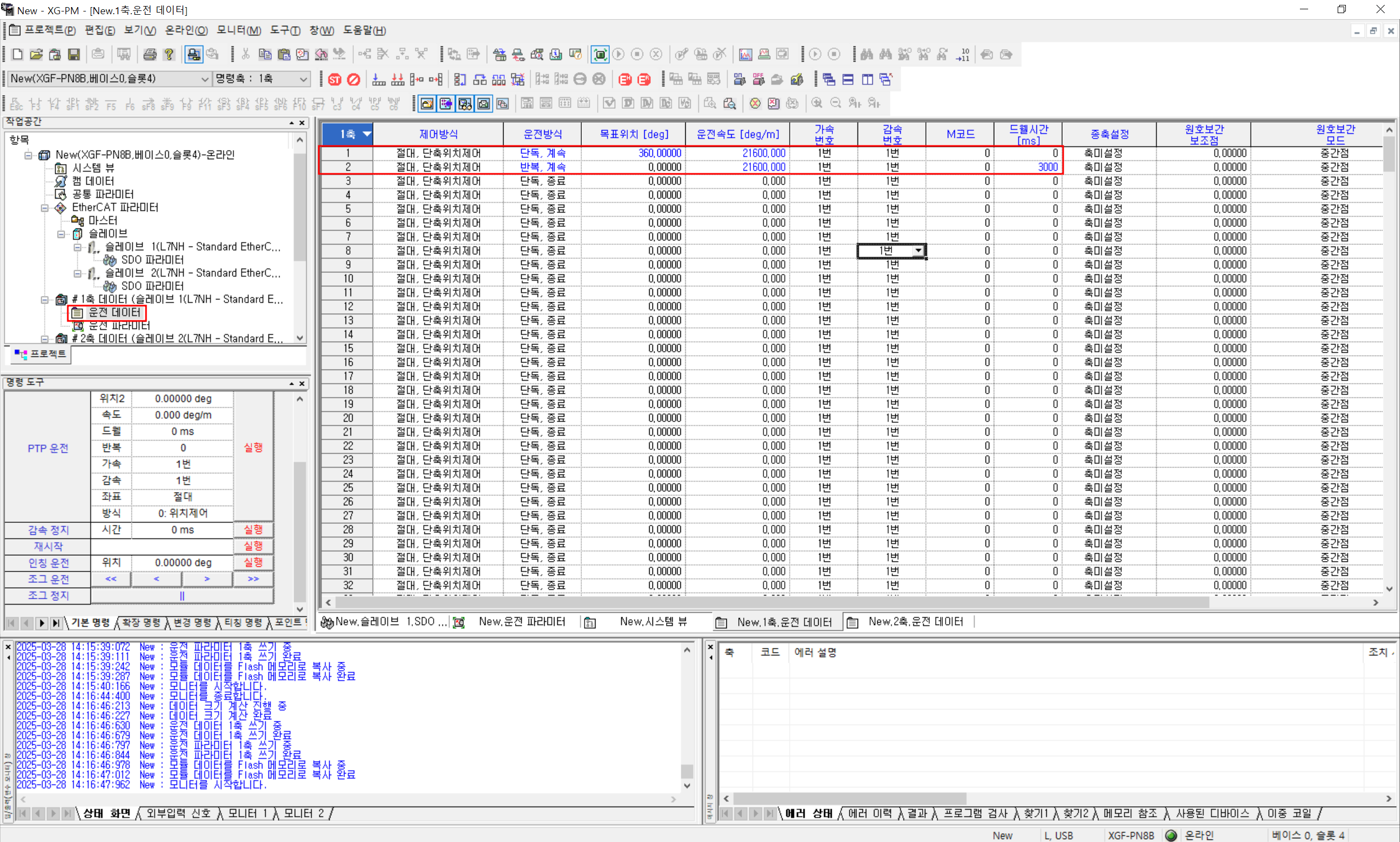Open the 감속 번호 dropdown in row 8
This screenshot has width=1400, height=842.
pos(918,250)
